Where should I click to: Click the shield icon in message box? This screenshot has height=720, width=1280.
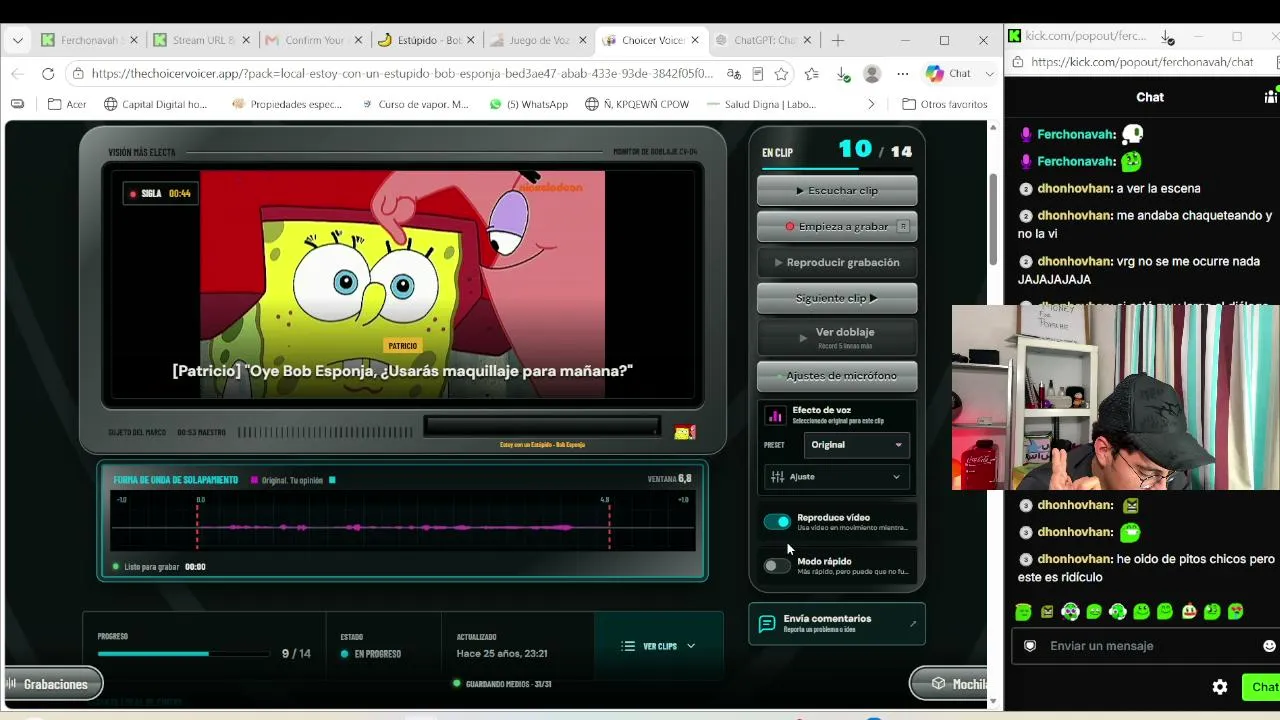pyautogui.click(x=1030, y=646)
